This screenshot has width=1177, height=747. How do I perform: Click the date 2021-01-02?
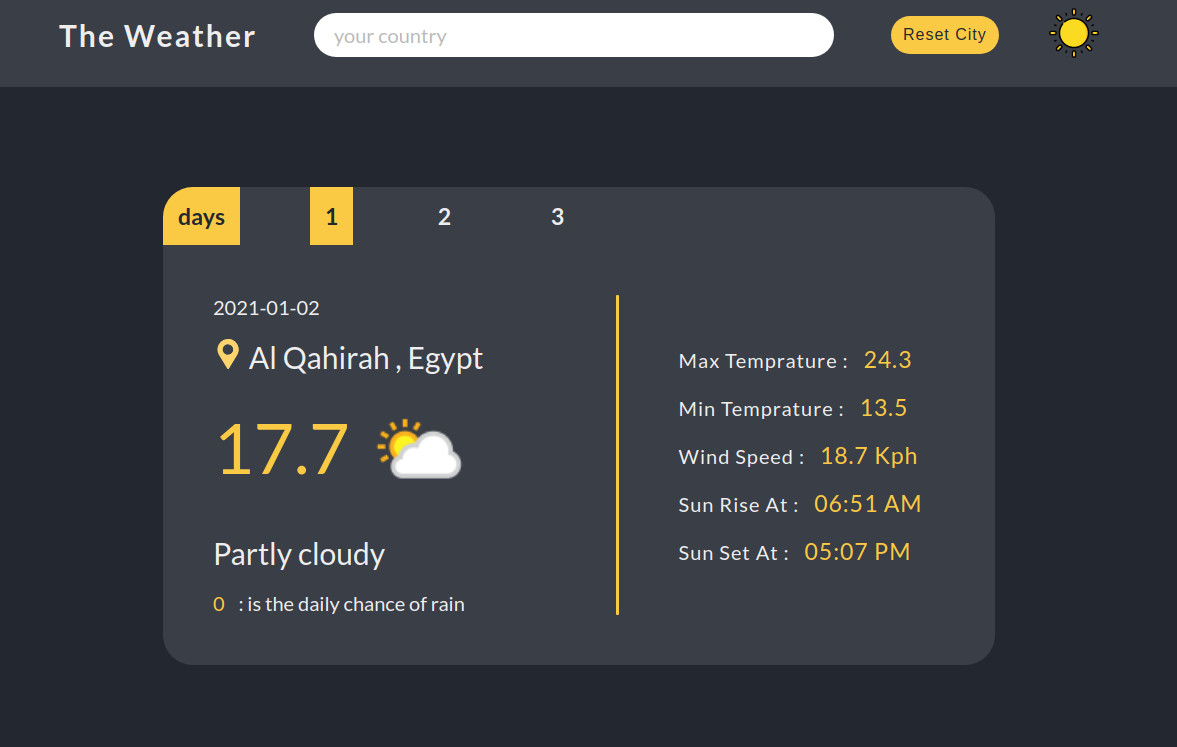266,308
